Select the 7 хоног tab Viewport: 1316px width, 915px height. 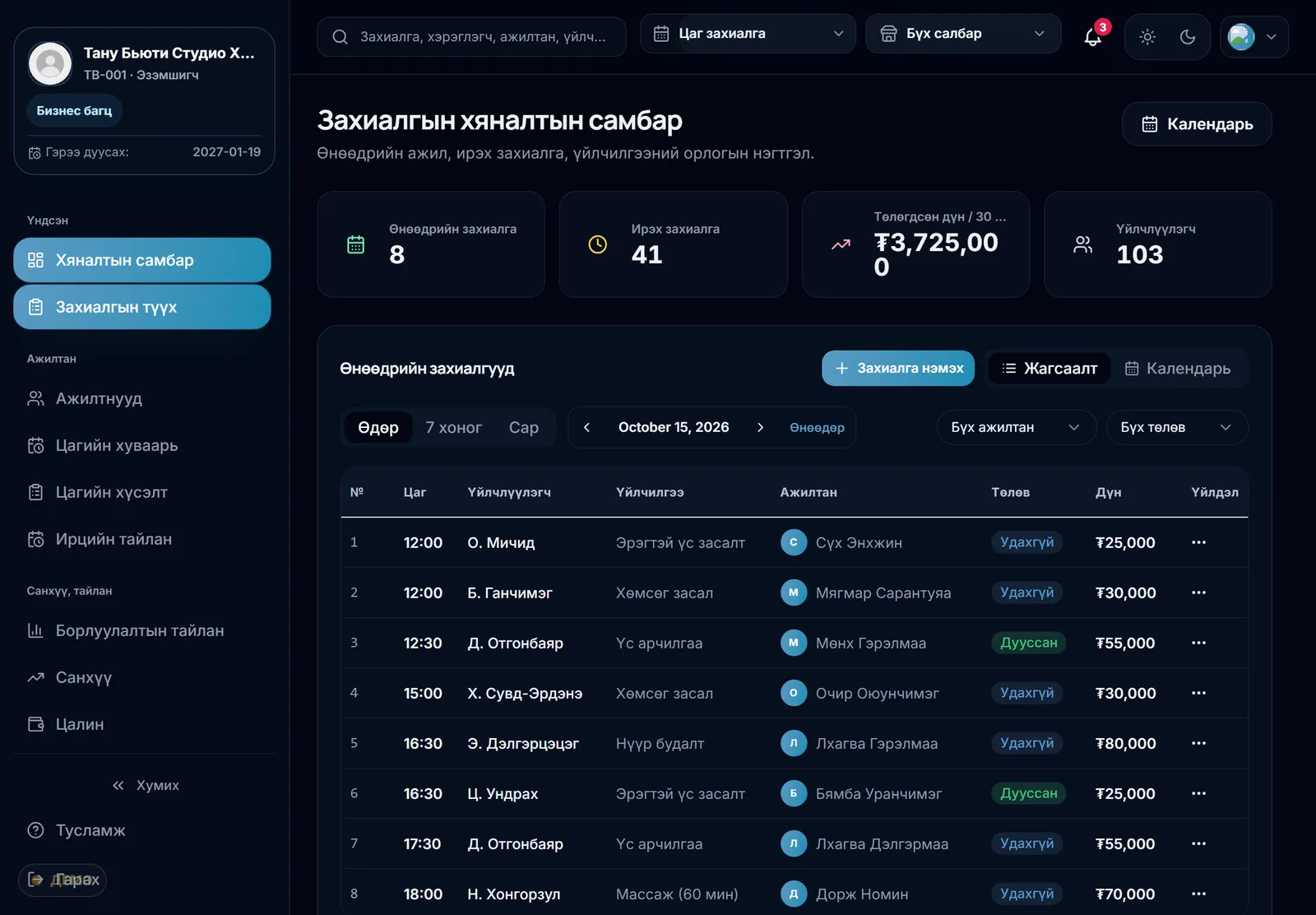pos(453,428)
